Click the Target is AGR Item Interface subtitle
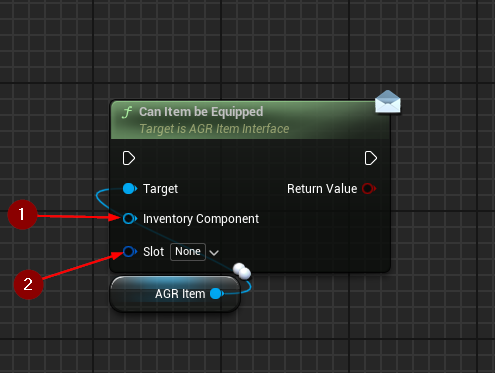 214,129
